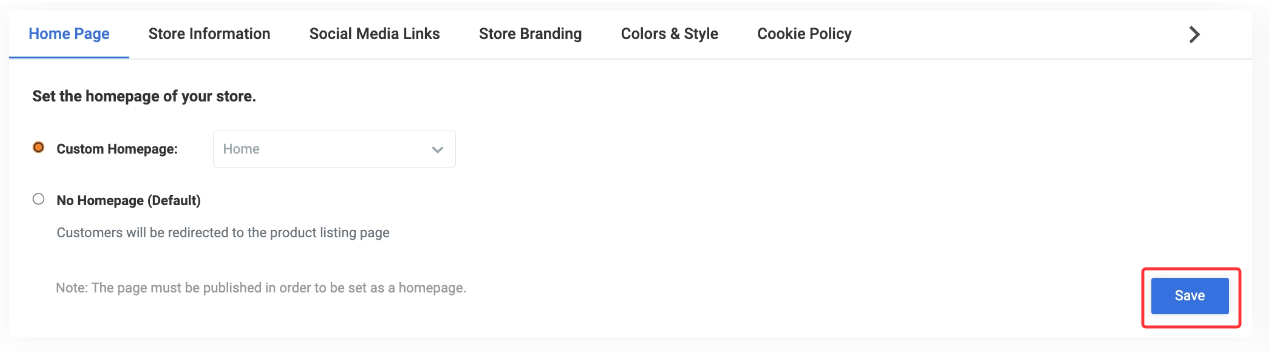
Task: Click the blue underline beneath the Home Page tab
Action: click(x=69, y=57)
